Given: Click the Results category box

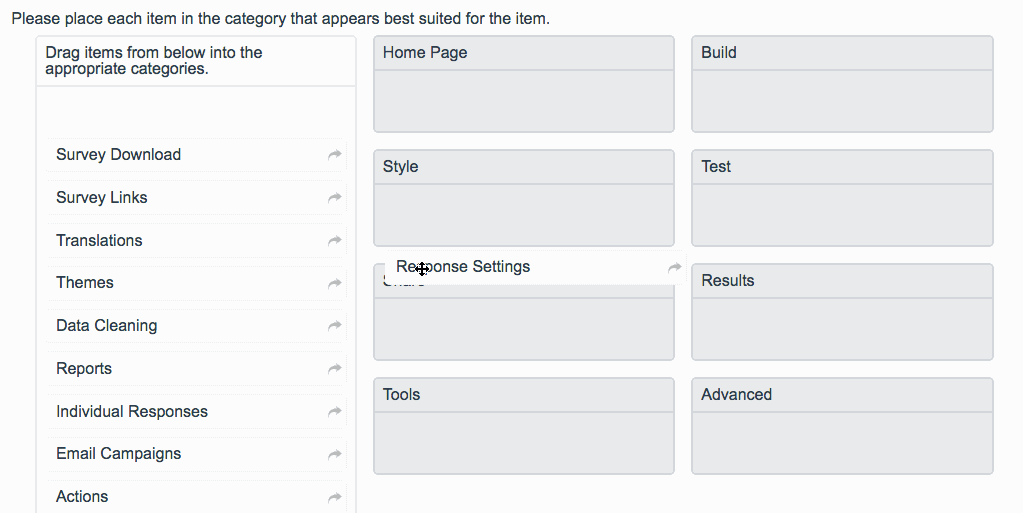Looking at the screenshot, I should tap(841, 328).
